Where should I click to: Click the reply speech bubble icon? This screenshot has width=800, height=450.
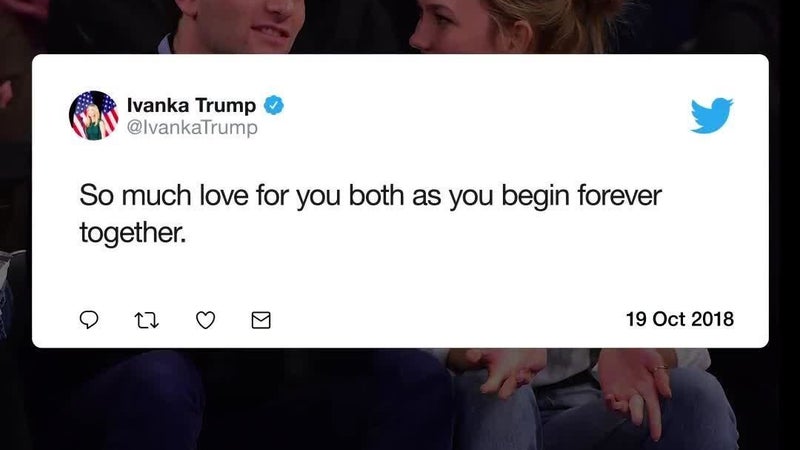[89, 320]
